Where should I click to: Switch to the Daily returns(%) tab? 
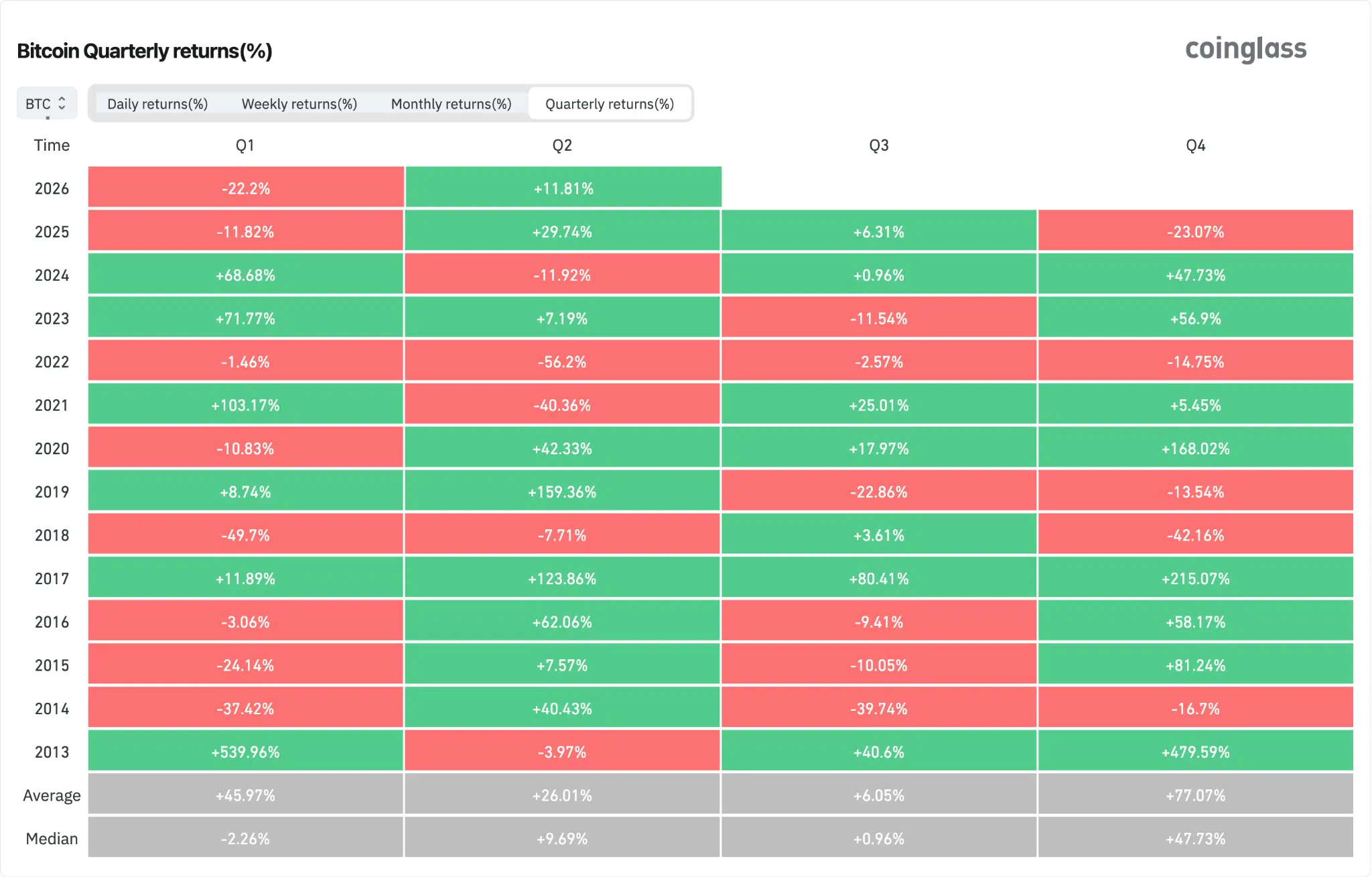[158, 104]
